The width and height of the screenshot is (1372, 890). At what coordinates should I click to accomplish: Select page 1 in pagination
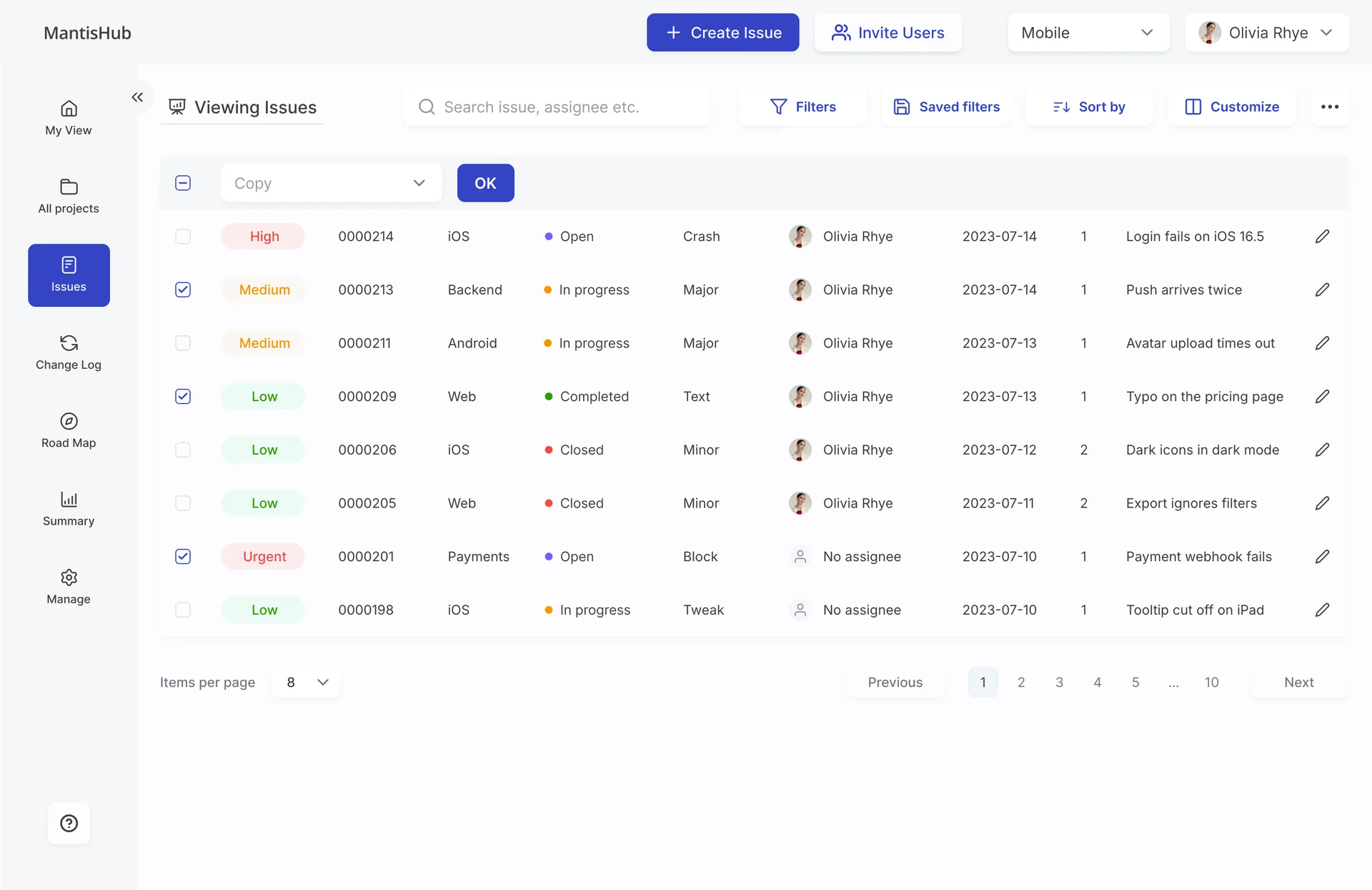[x=983, y=682]
